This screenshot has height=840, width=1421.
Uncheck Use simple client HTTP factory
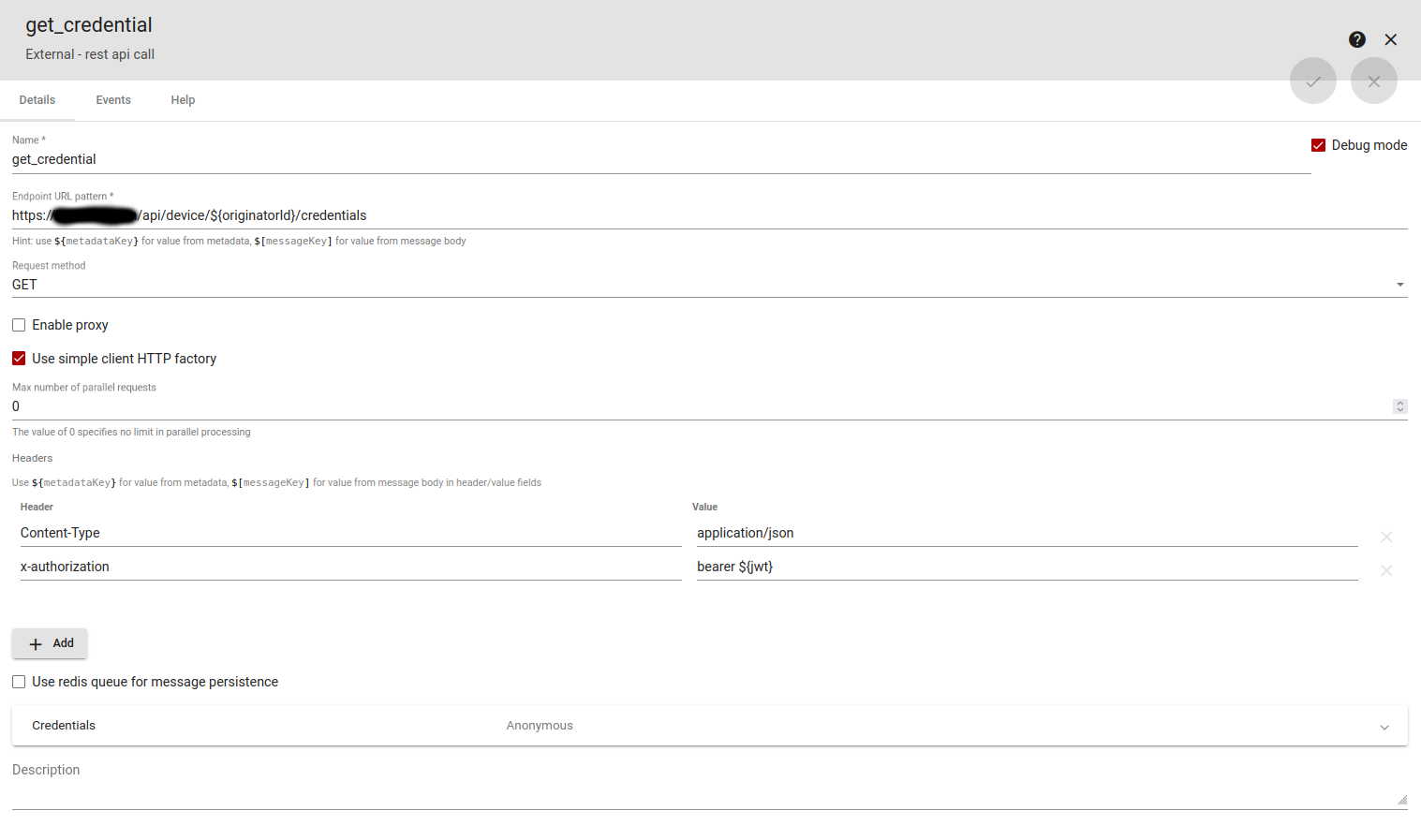pos(19,358)
